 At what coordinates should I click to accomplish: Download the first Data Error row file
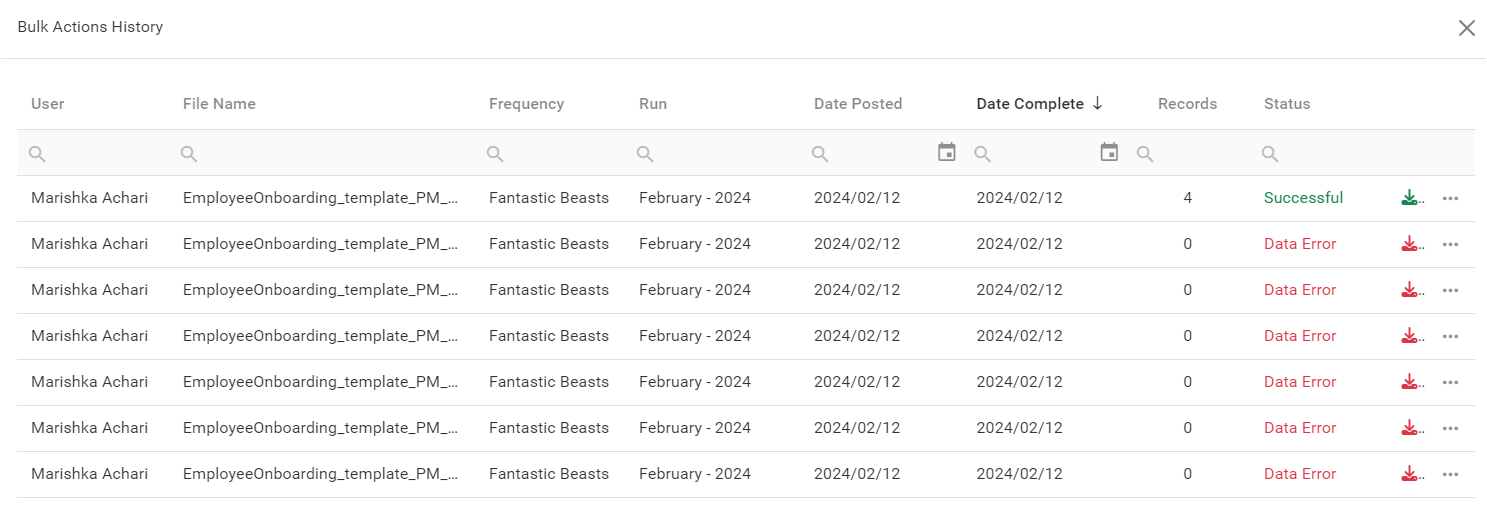point(1411,244)
